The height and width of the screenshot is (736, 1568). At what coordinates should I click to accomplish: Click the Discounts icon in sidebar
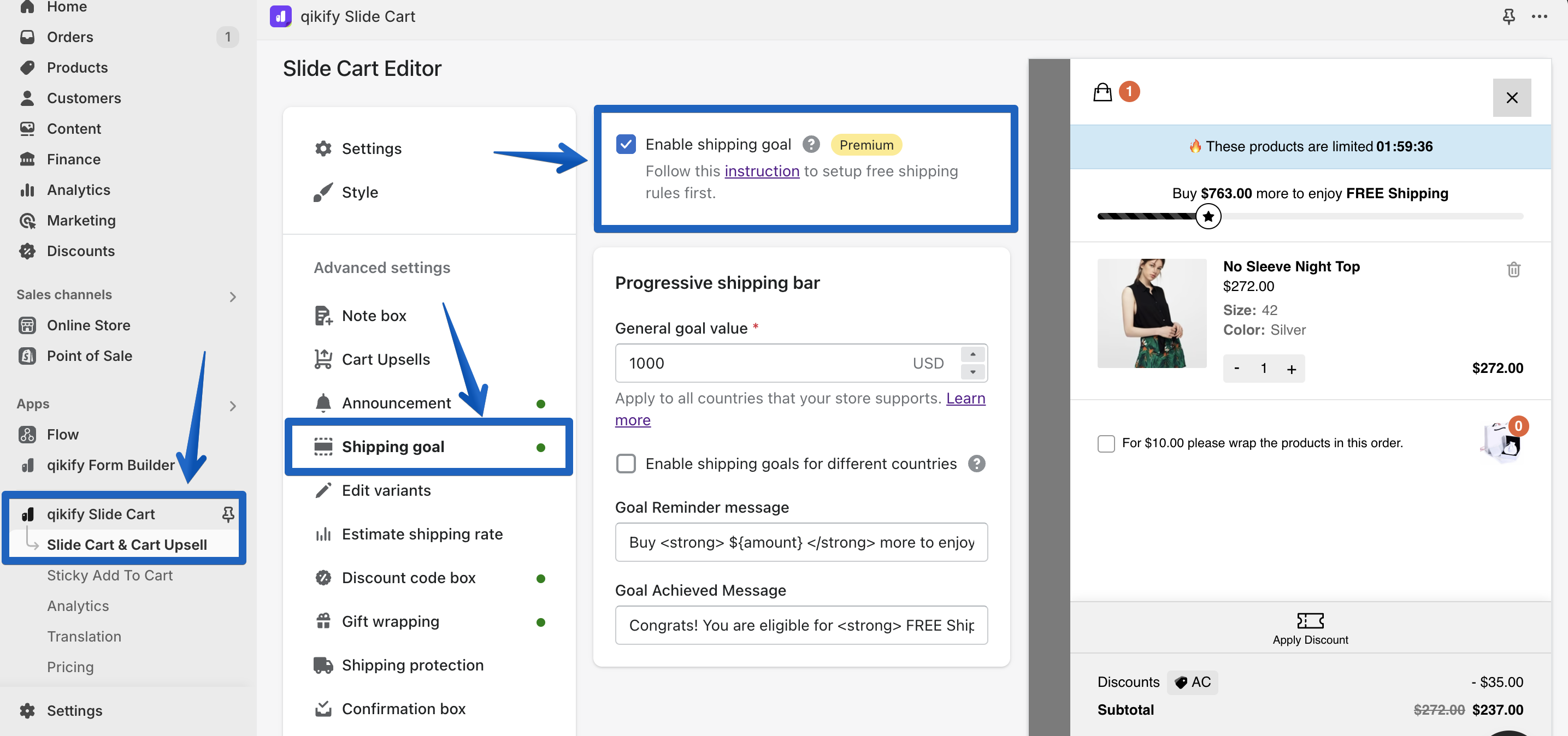click(x=27, y=251)
